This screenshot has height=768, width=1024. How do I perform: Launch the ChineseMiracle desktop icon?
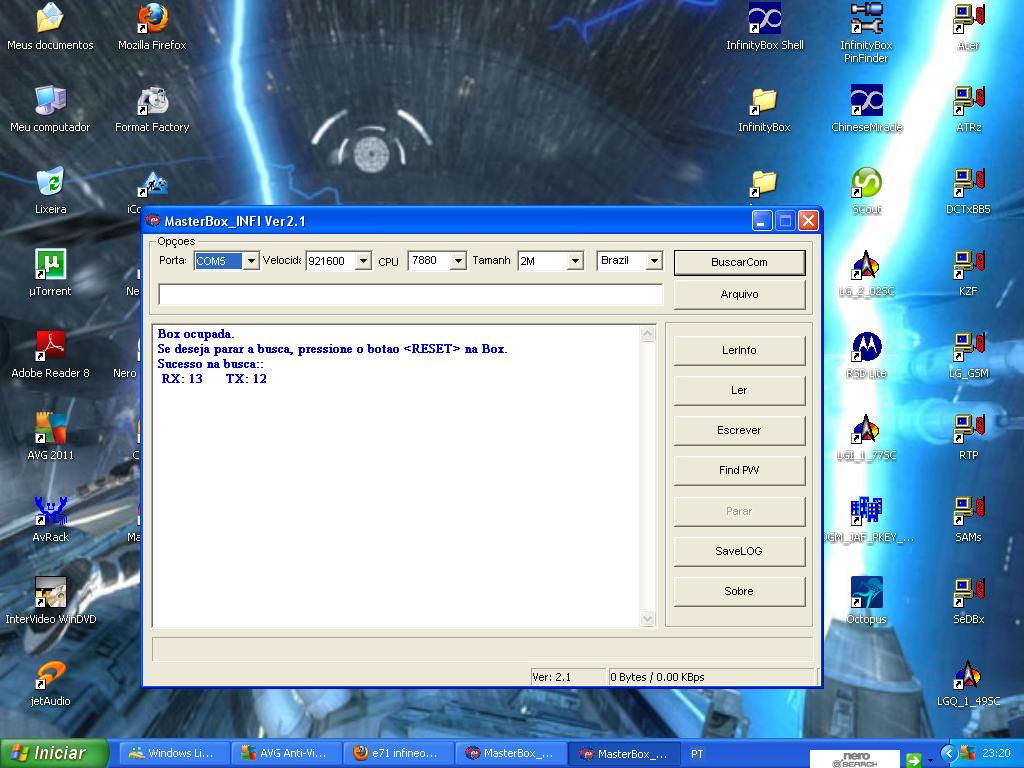click(x=866, y=102)
